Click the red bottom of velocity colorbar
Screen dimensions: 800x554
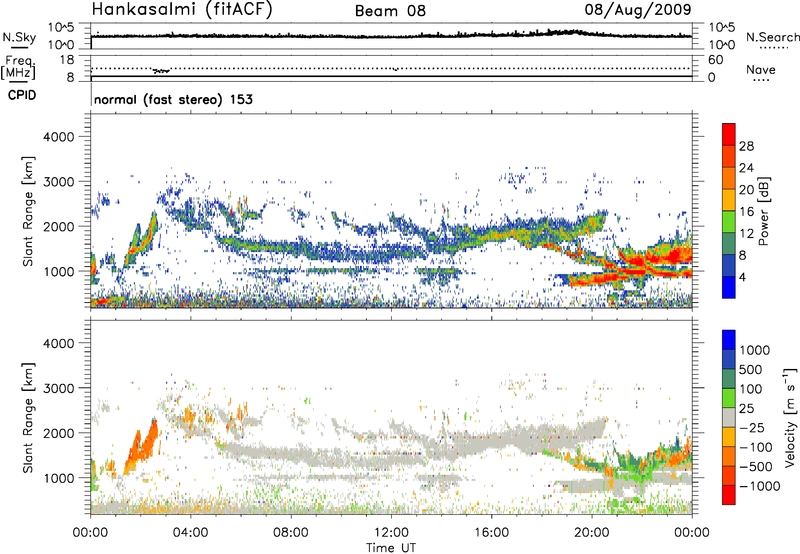729,495
